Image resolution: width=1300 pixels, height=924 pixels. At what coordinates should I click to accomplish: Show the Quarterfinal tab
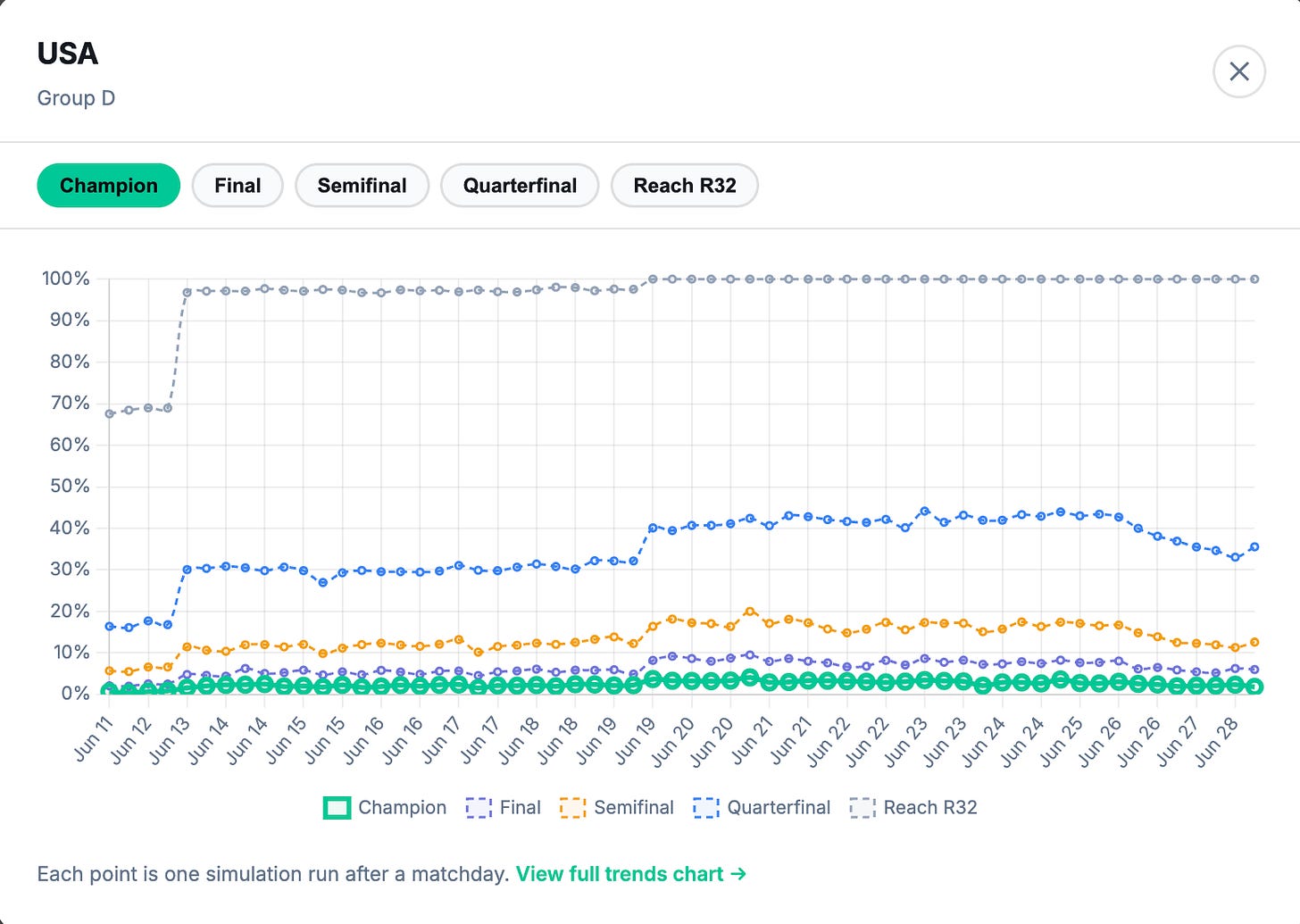pyautogui.click(x=521, y=186)
